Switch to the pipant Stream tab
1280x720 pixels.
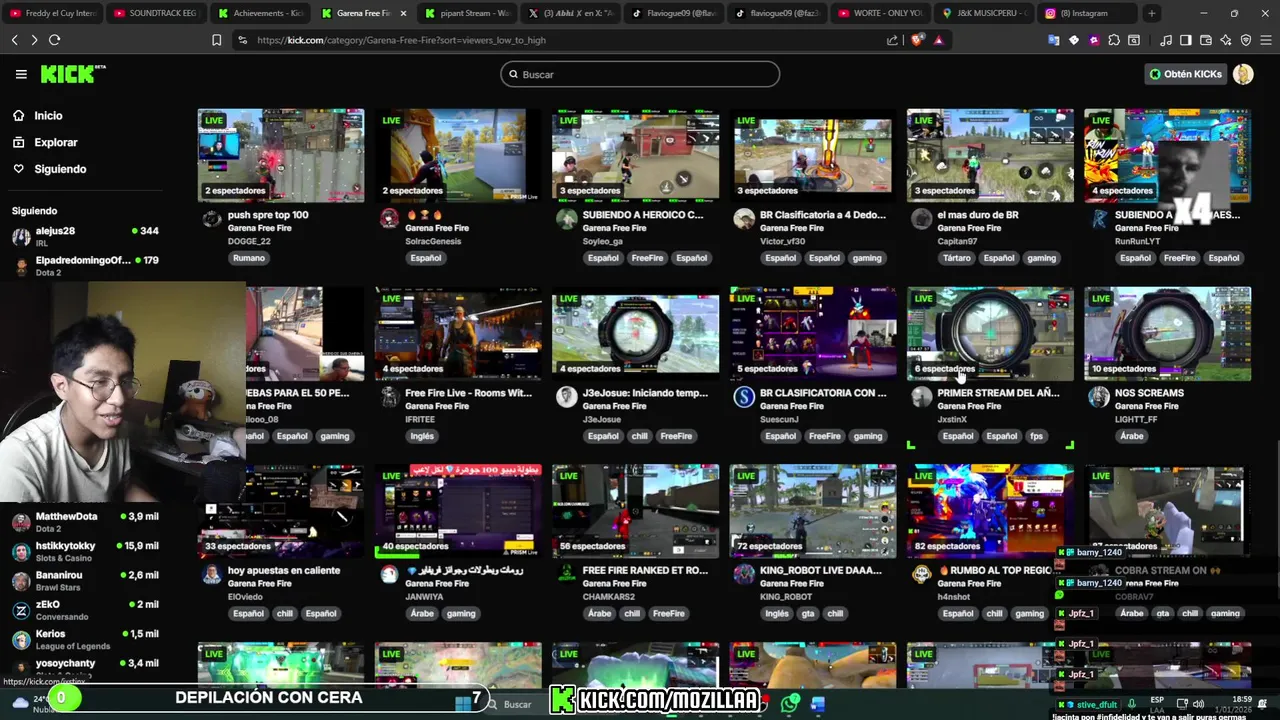467,13
